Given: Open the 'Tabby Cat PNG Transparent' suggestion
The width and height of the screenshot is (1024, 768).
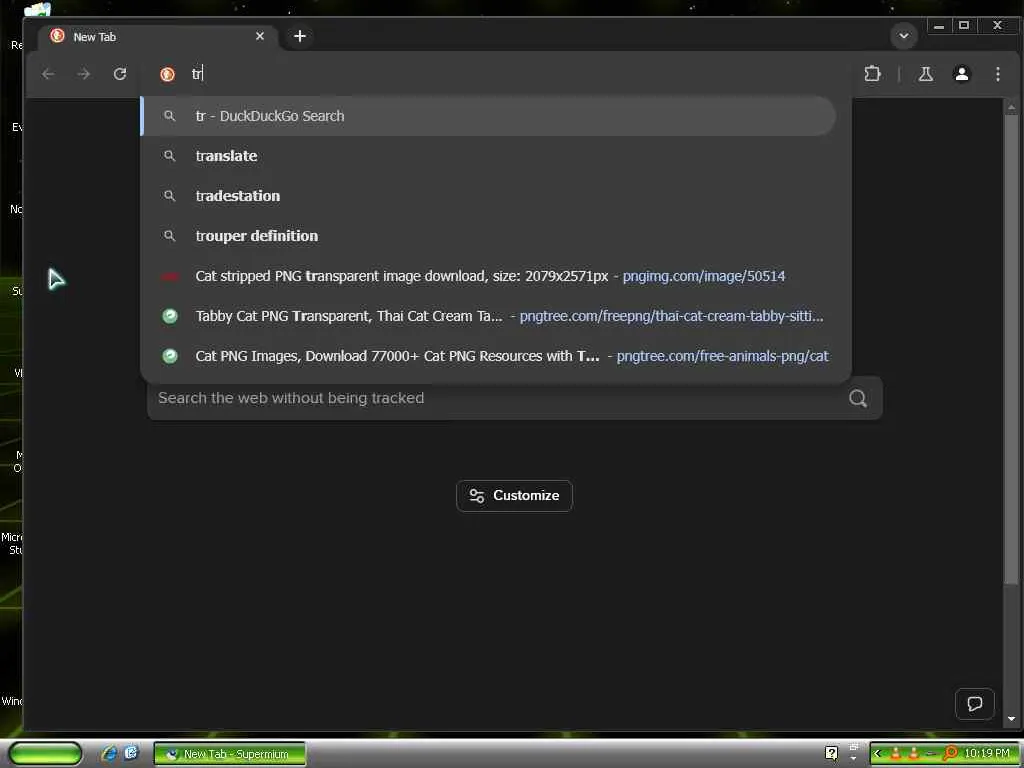Looking at the screenshot, I should 488,316.
